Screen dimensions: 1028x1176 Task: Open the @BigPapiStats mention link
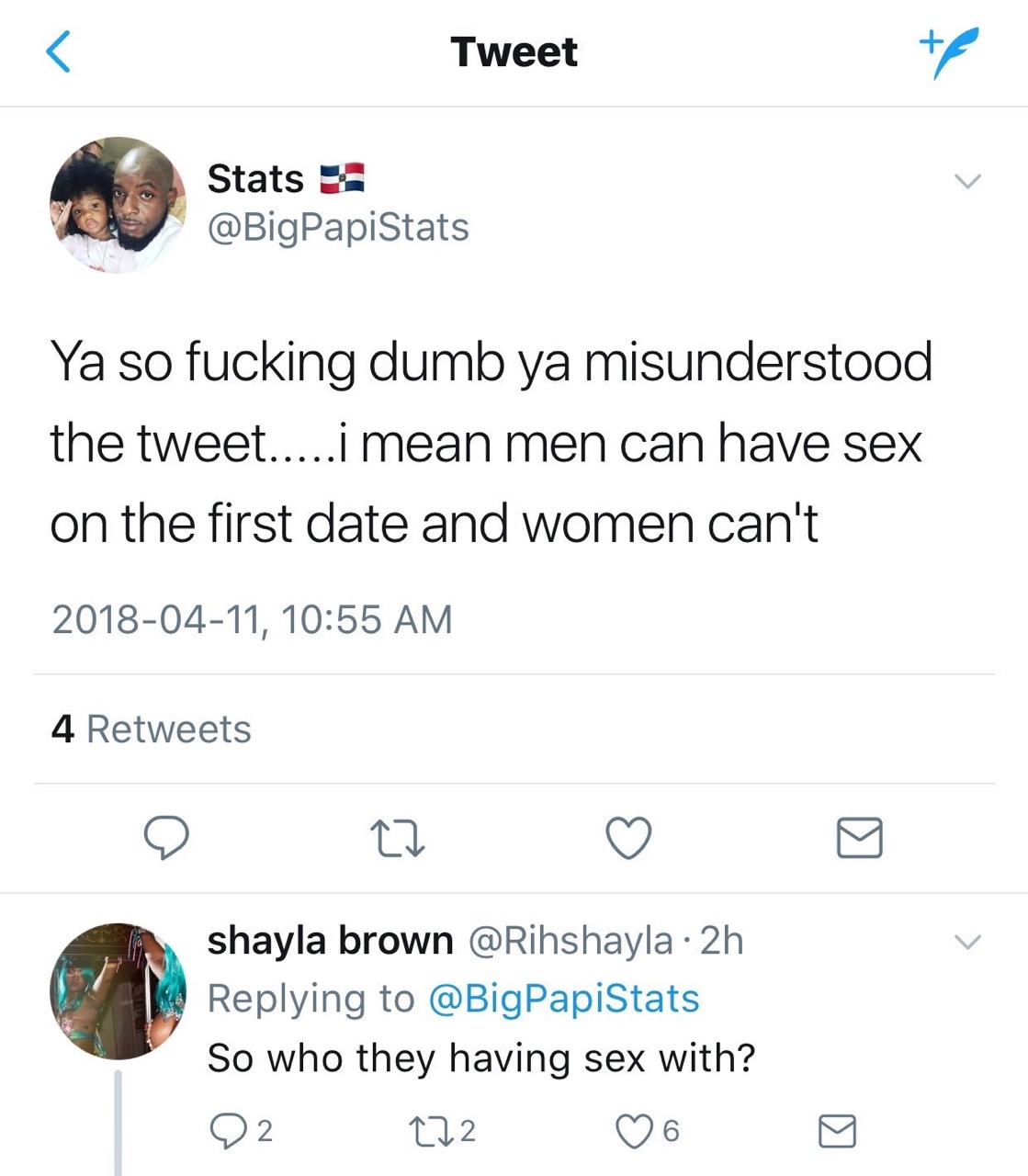564,999
